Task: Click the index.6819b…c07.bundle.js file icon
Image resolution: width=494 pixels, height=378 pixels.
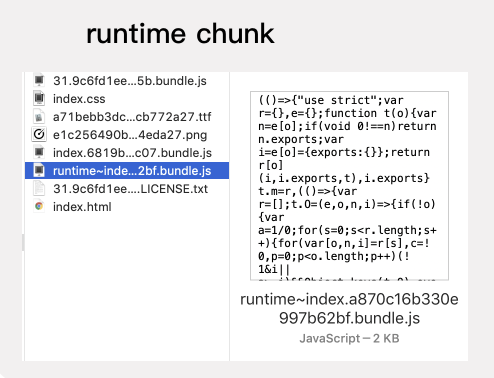Action: (x=39, y=152)
